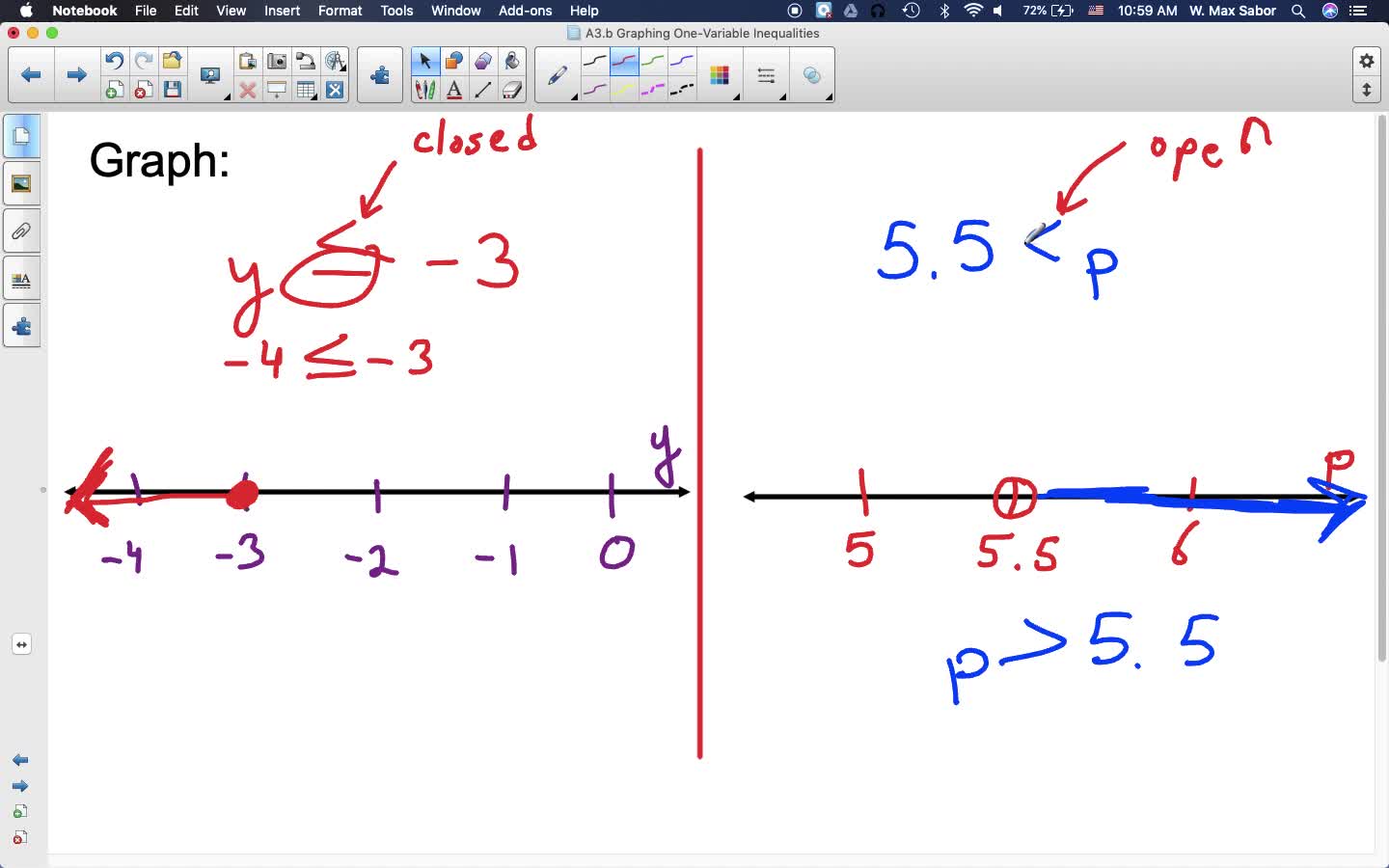Redo the last undone action
The image size is (1389, 868).
click(x=143, y=61)
